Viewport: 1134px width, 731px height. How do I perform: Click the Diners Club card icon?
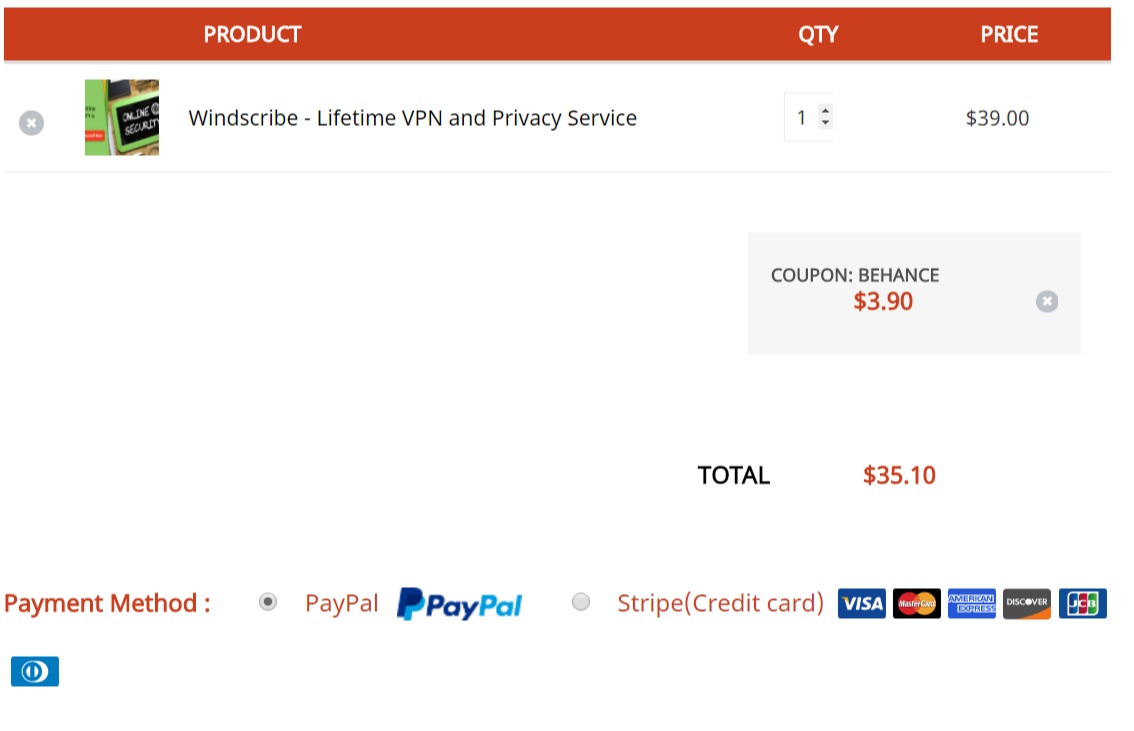point(35,671)
